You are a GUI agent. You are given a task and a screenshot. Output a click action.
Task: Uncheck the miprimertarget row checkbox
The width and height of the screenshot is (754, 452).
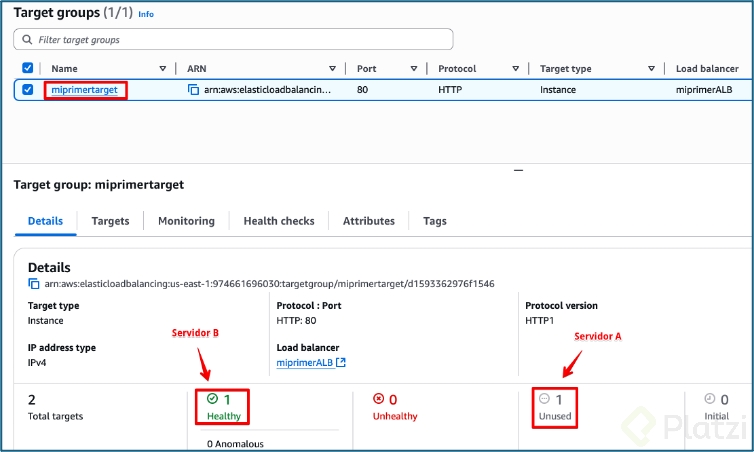[28, 89]
